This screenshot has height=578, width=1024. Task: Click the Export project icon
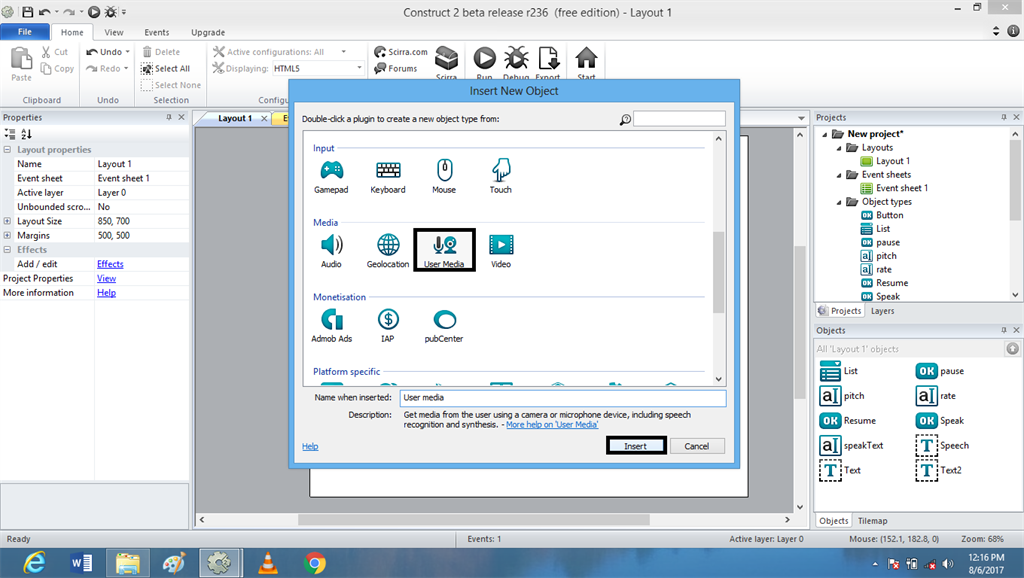click(548, 58)
